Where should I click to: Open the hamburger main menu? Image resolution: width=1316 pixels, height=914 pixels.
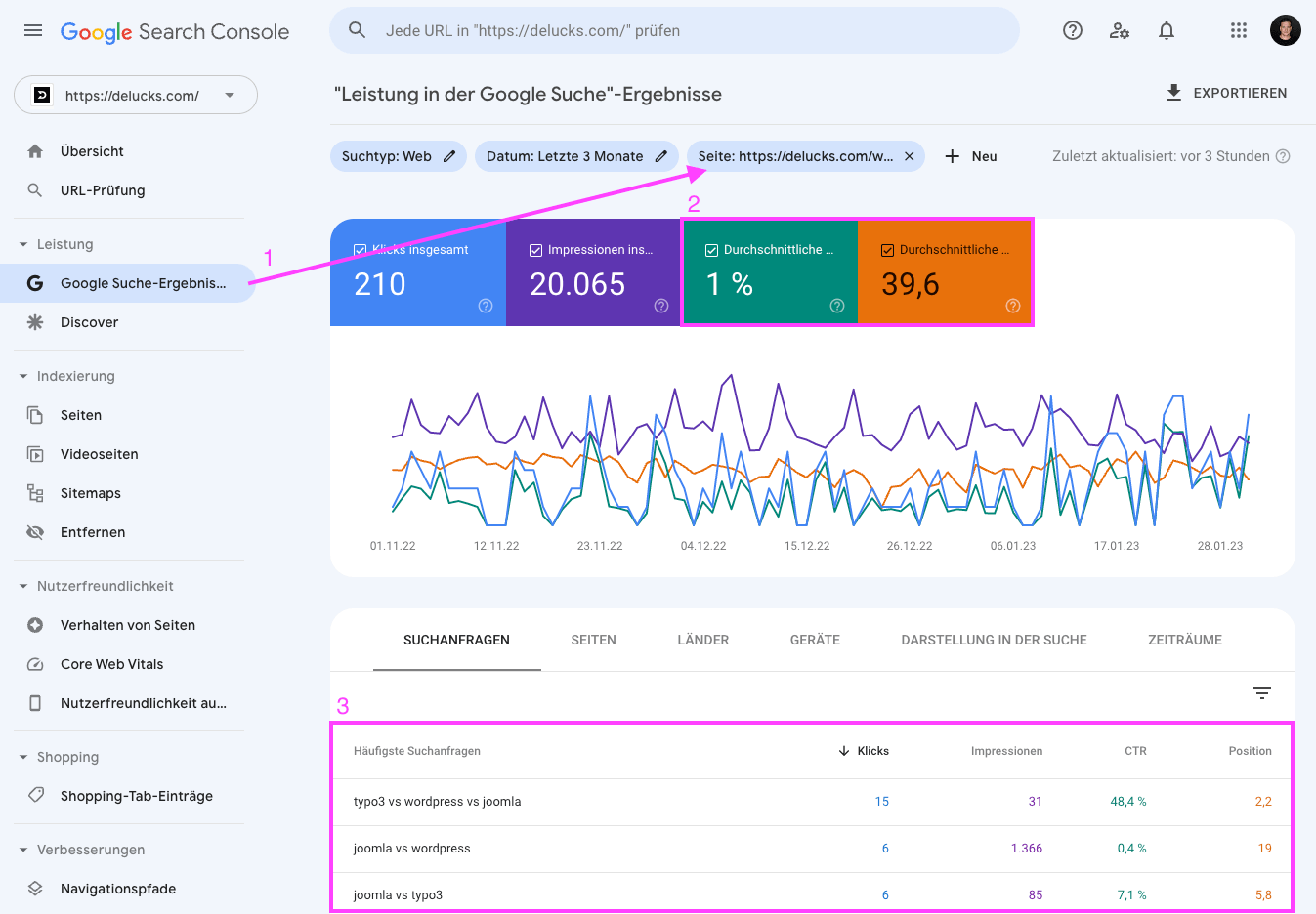[x=33, y=30]
